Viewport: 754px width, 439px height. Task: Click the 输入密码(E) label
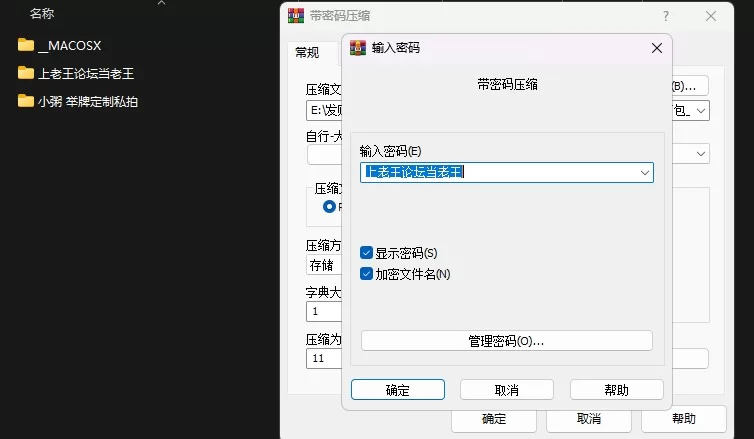[x=390, y=151]
